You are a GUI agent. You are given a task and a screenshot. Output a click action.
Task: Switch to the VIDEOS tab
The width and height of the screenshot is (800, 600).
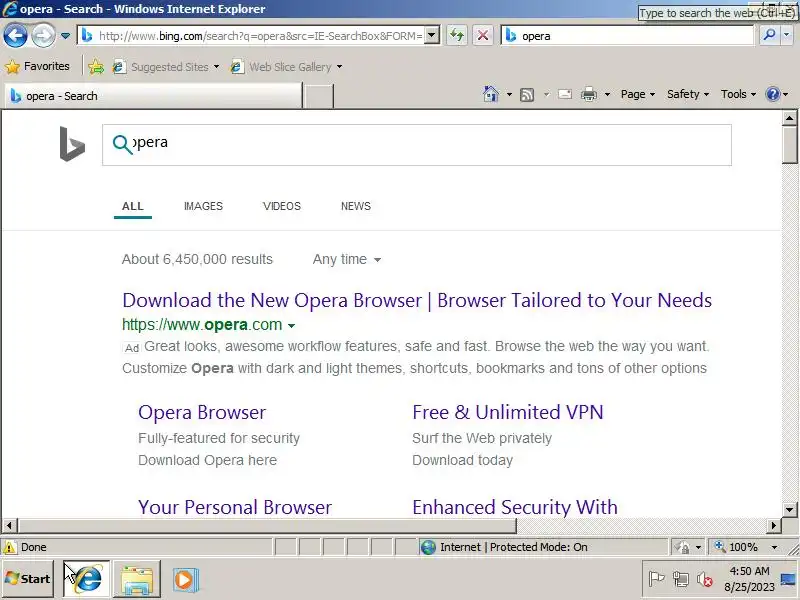coord(282,206)
